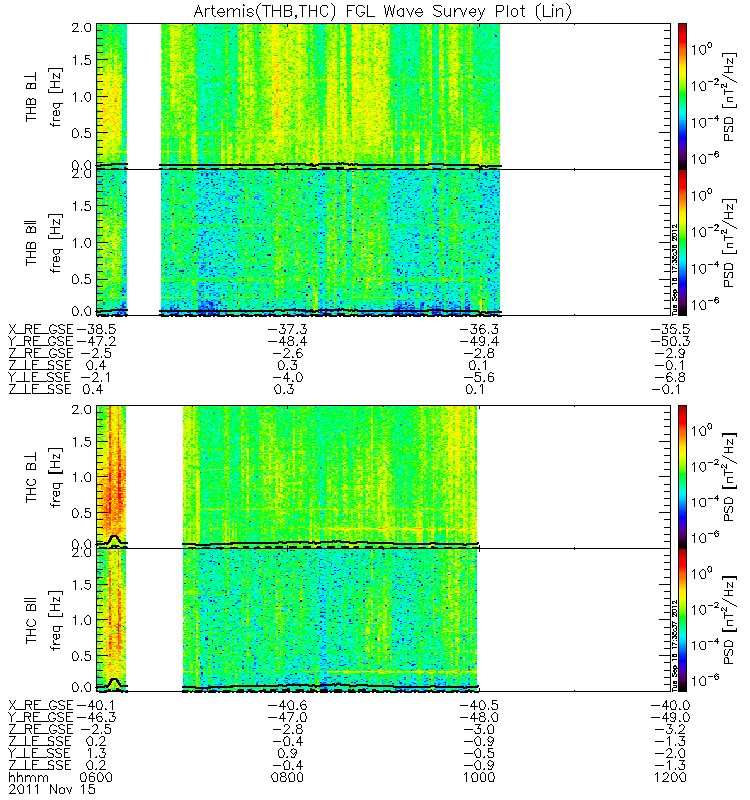Click the time tick '1000'

479,778
